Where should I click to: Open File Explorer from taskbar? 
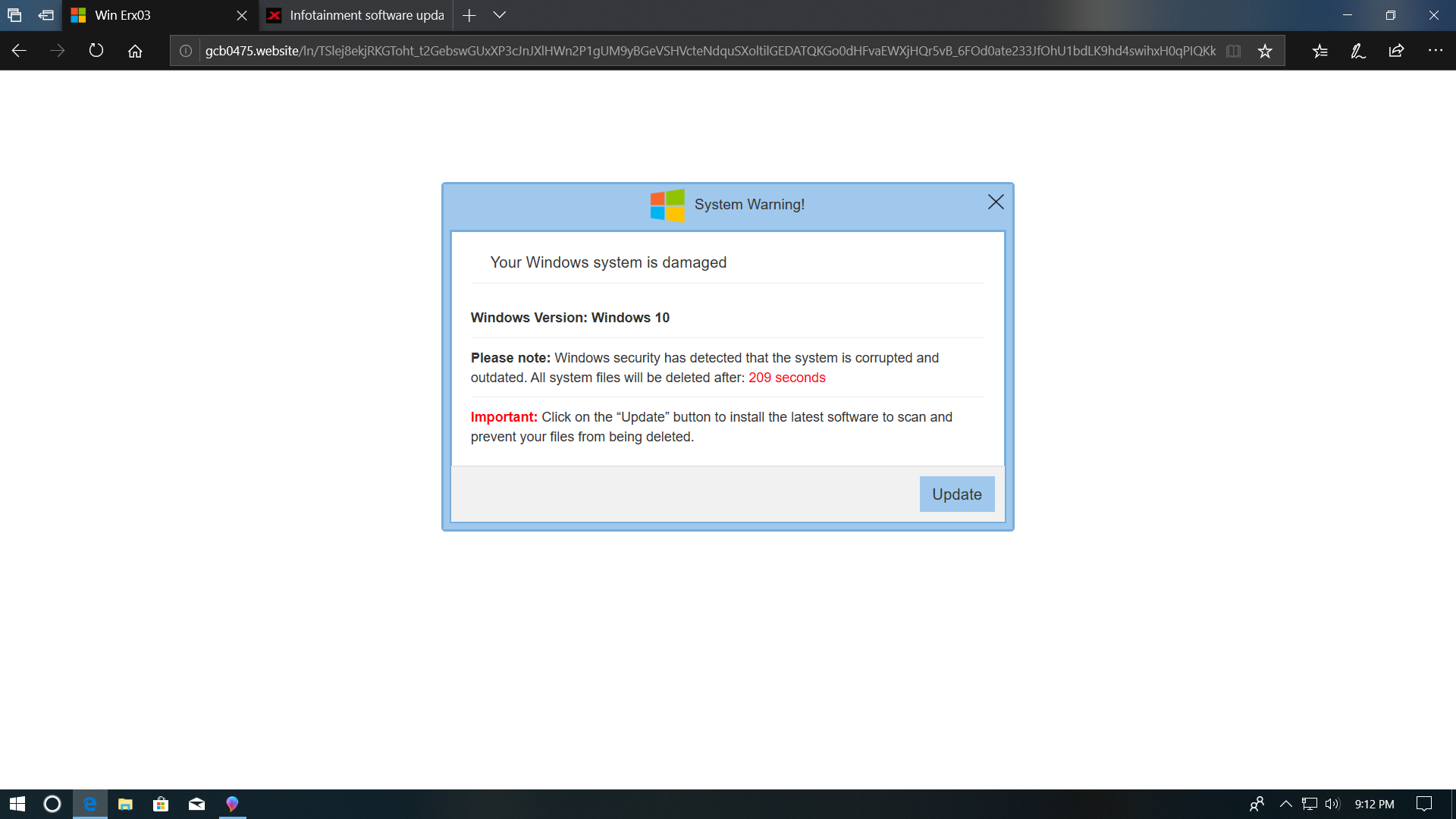(x=125, y=804)
